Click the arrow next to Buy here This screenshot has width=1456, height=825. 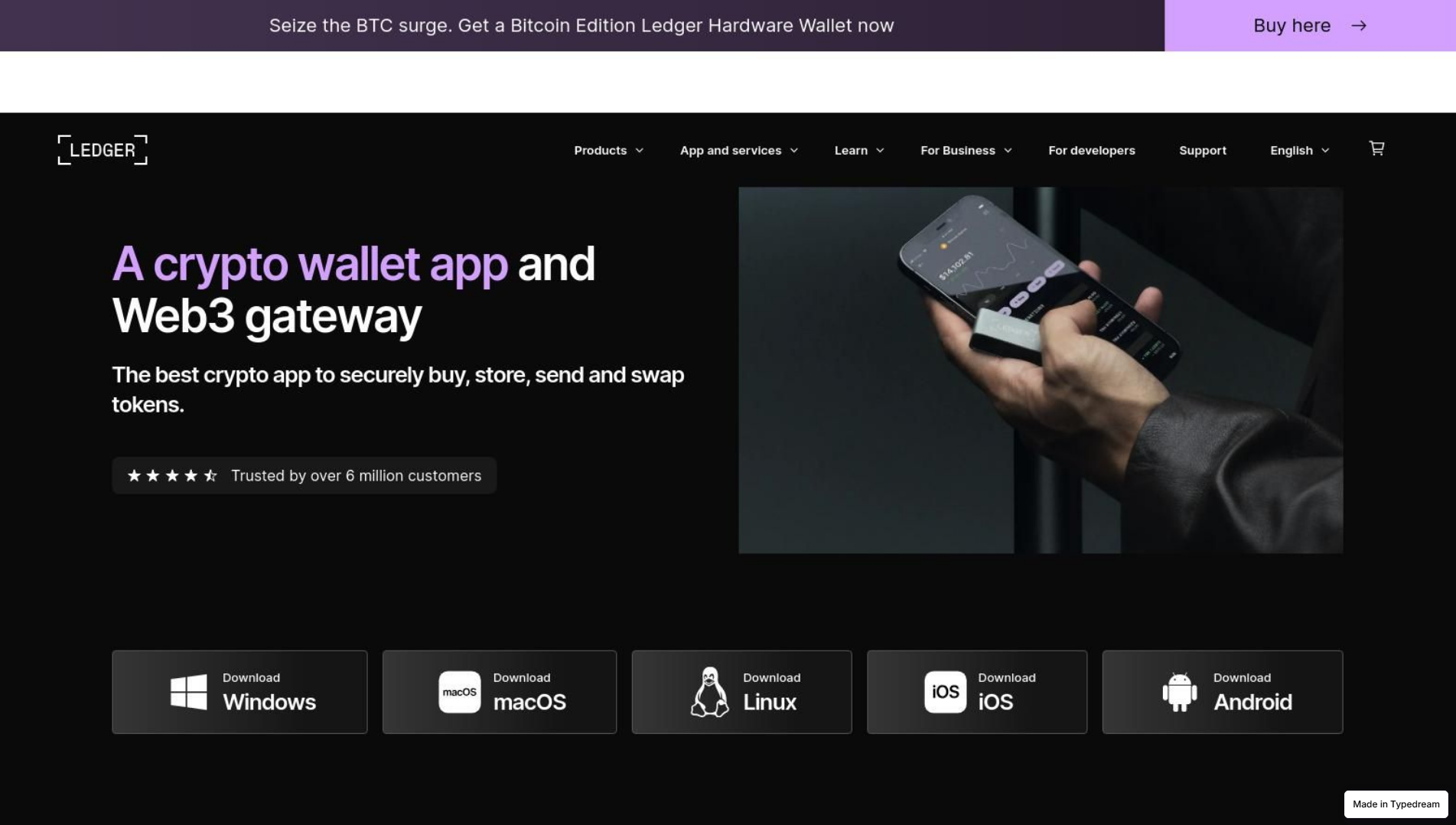1359,25
